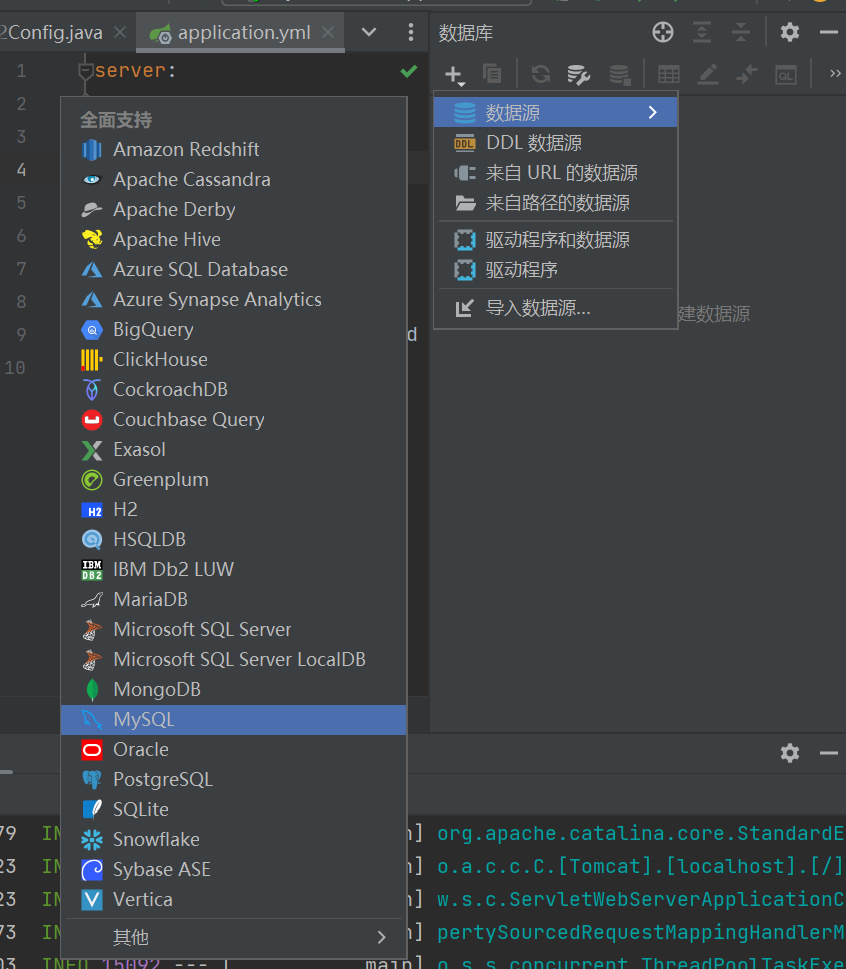The image size is (846, 969).
Task: Click the add new data source plus icon
Action: click(454, 75)
